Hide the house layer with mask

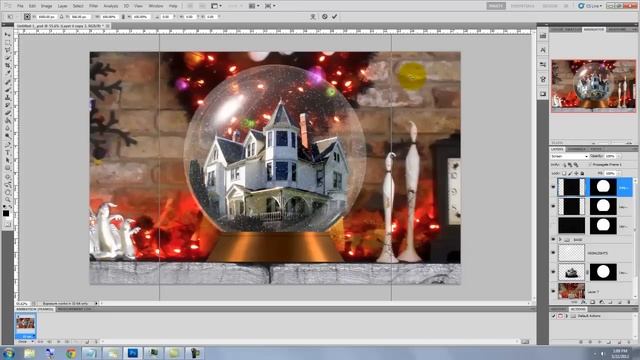[553, 272]
